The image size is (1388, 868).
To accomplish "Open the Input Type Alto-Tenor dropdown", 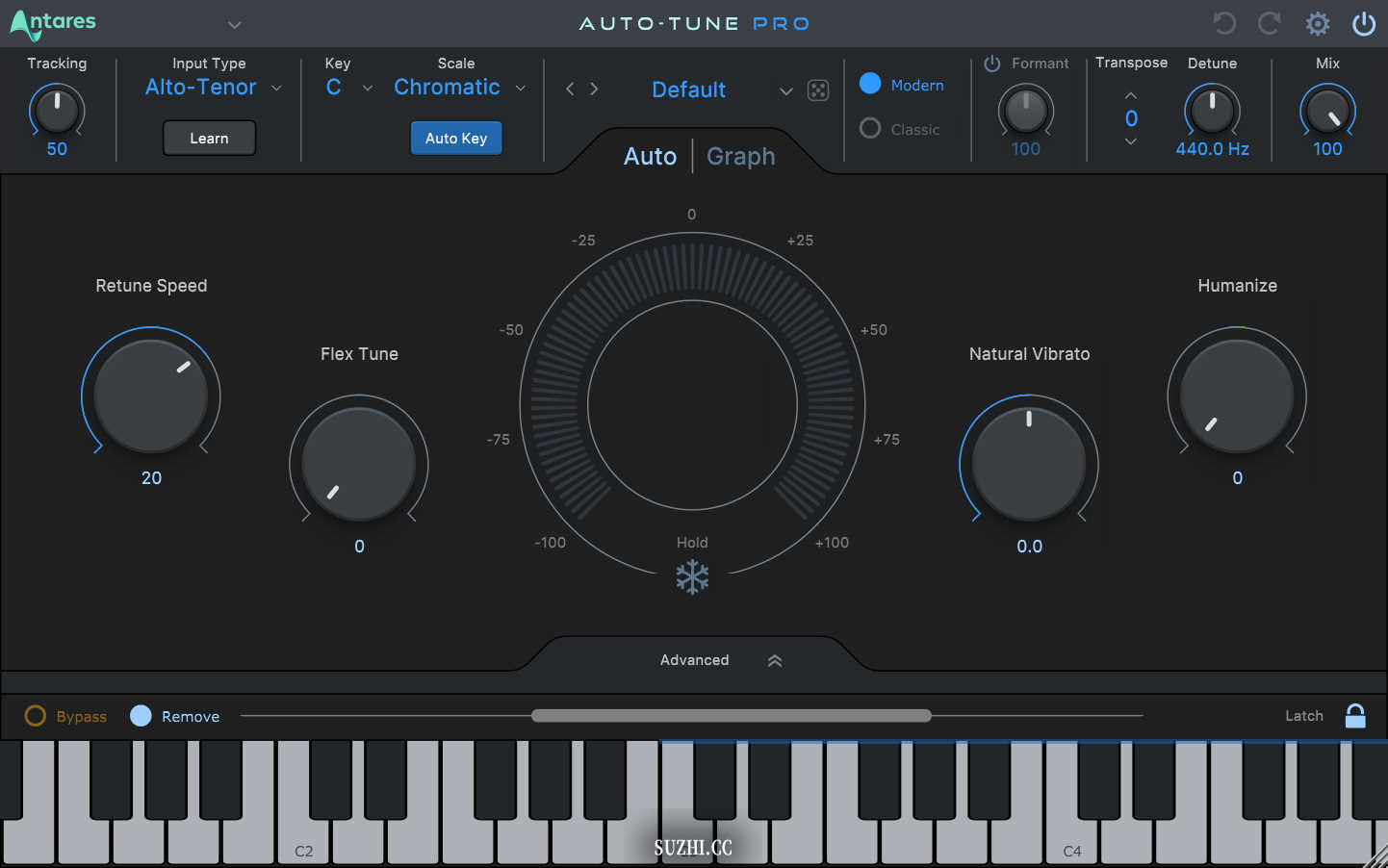I will click(214, 88).
